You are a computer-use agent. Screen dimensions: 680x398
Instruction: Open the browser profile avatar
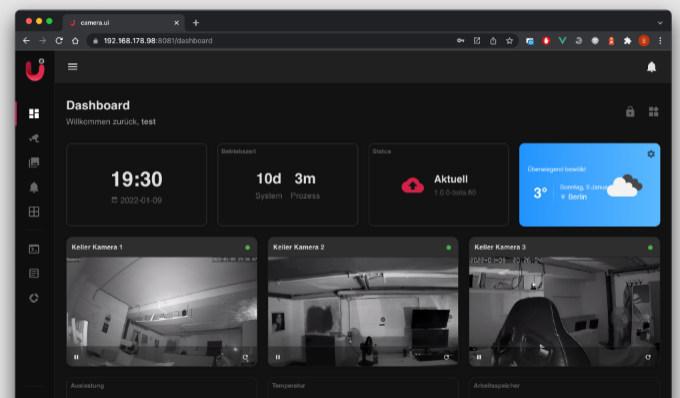[x=644, y=41]
